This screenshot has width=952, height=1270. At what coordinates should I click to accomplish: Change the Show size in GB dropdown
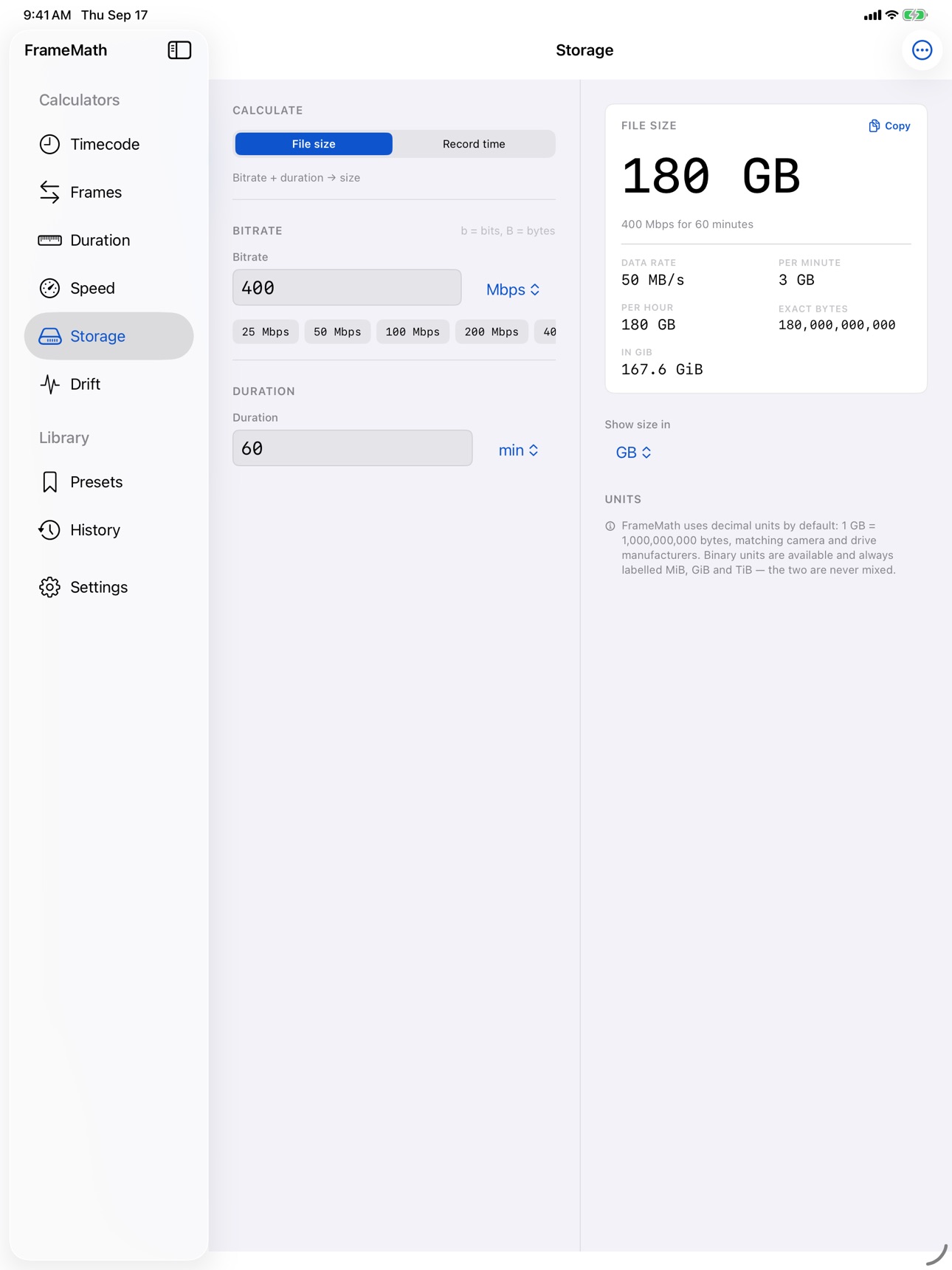click(633, 453)
